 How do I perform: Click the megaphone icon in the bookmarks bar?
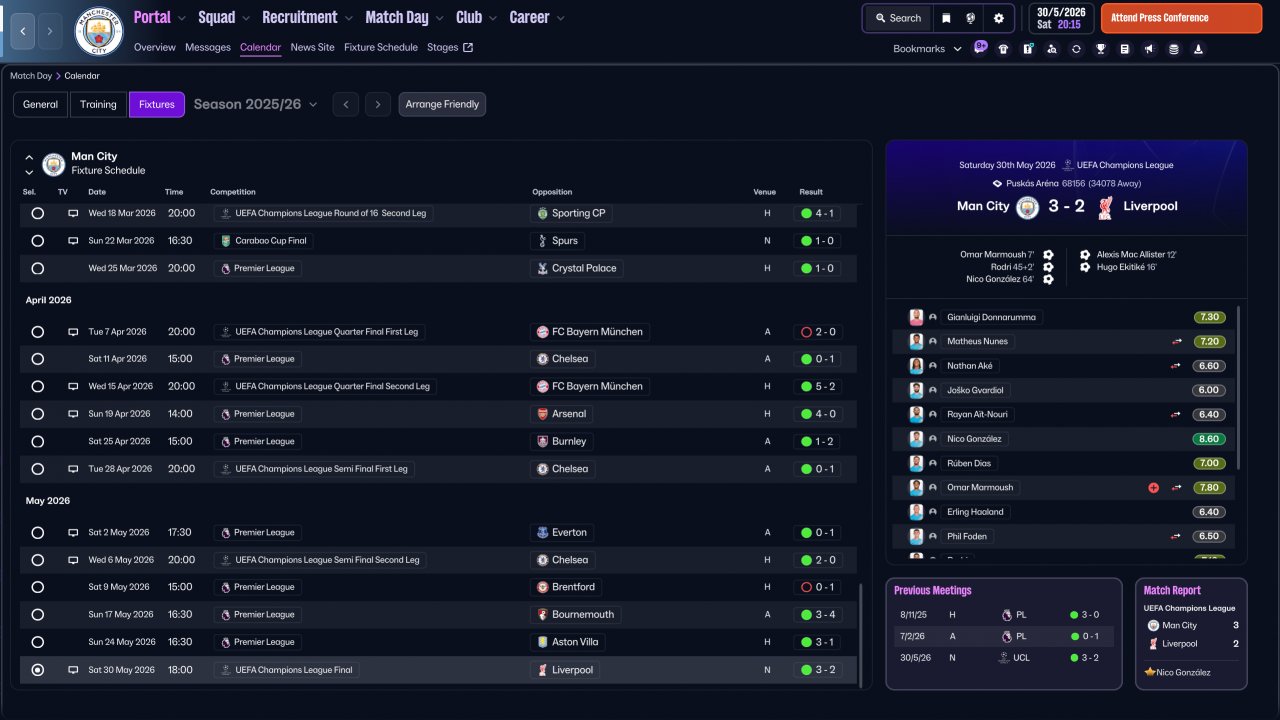1149,49
